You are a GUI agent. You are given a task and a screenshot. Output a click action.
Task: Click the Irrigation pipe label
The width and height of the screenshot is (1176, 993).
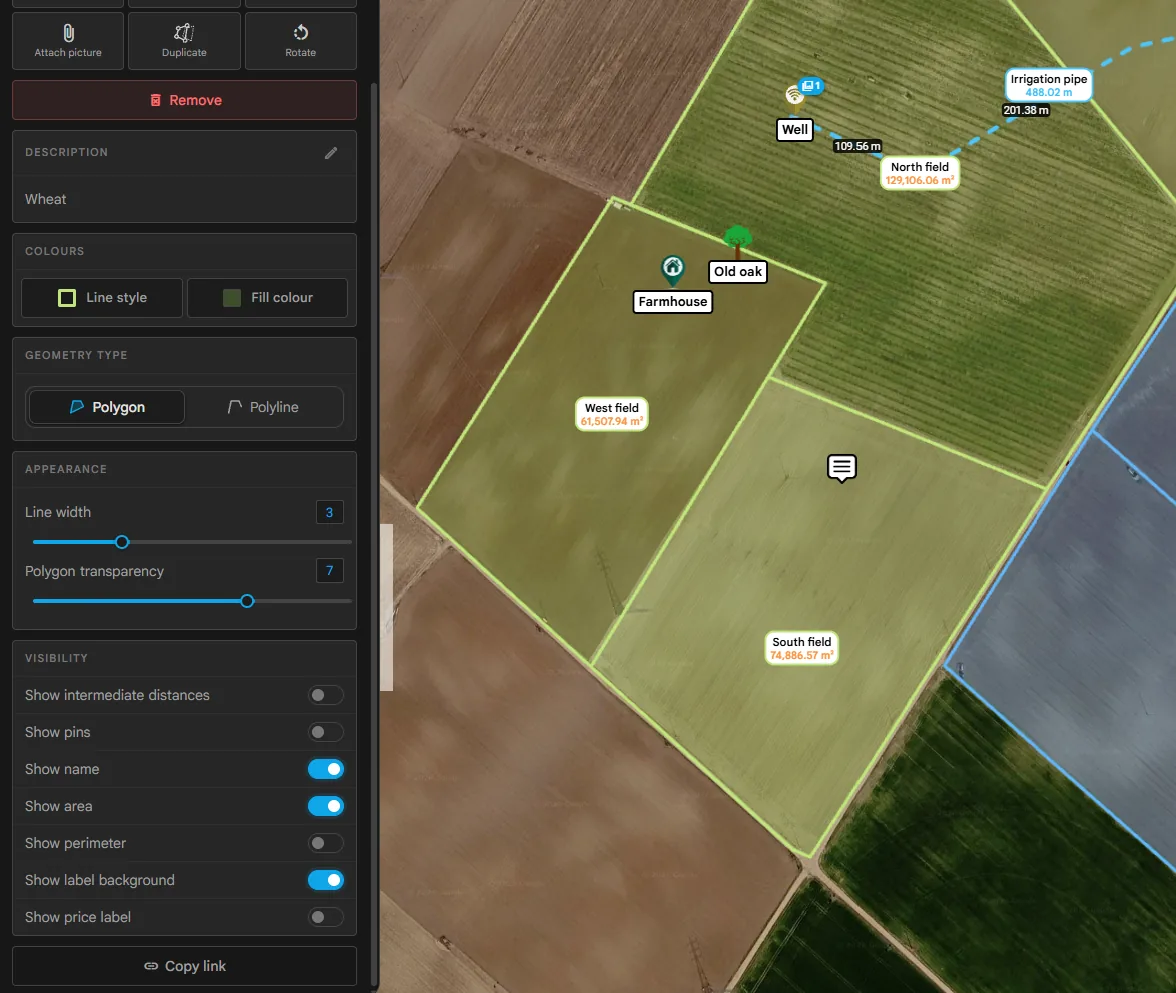click(1048, 85)
